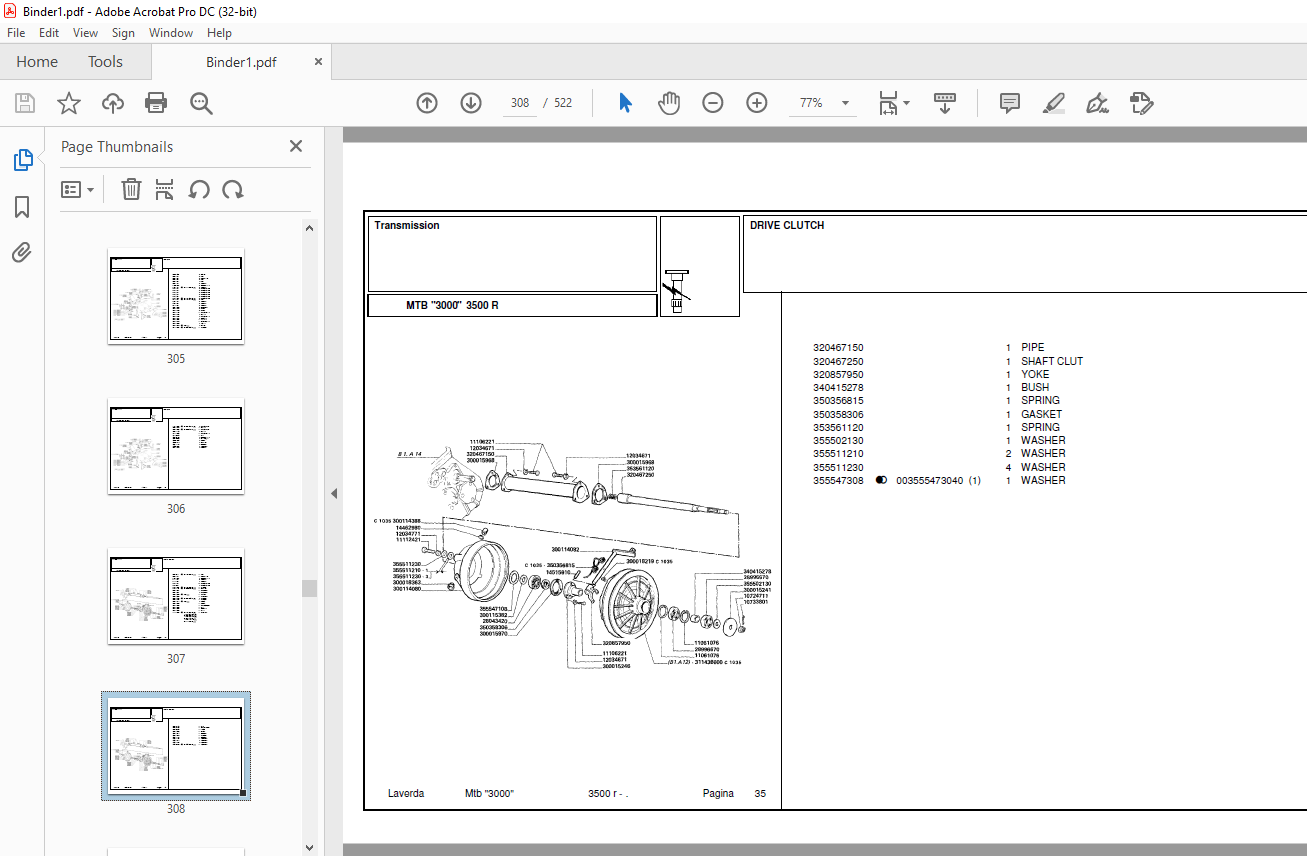The image size is (1307, 856).
Task: Click the SHAFT CLUT description
Action: (x=1052, y=361)
